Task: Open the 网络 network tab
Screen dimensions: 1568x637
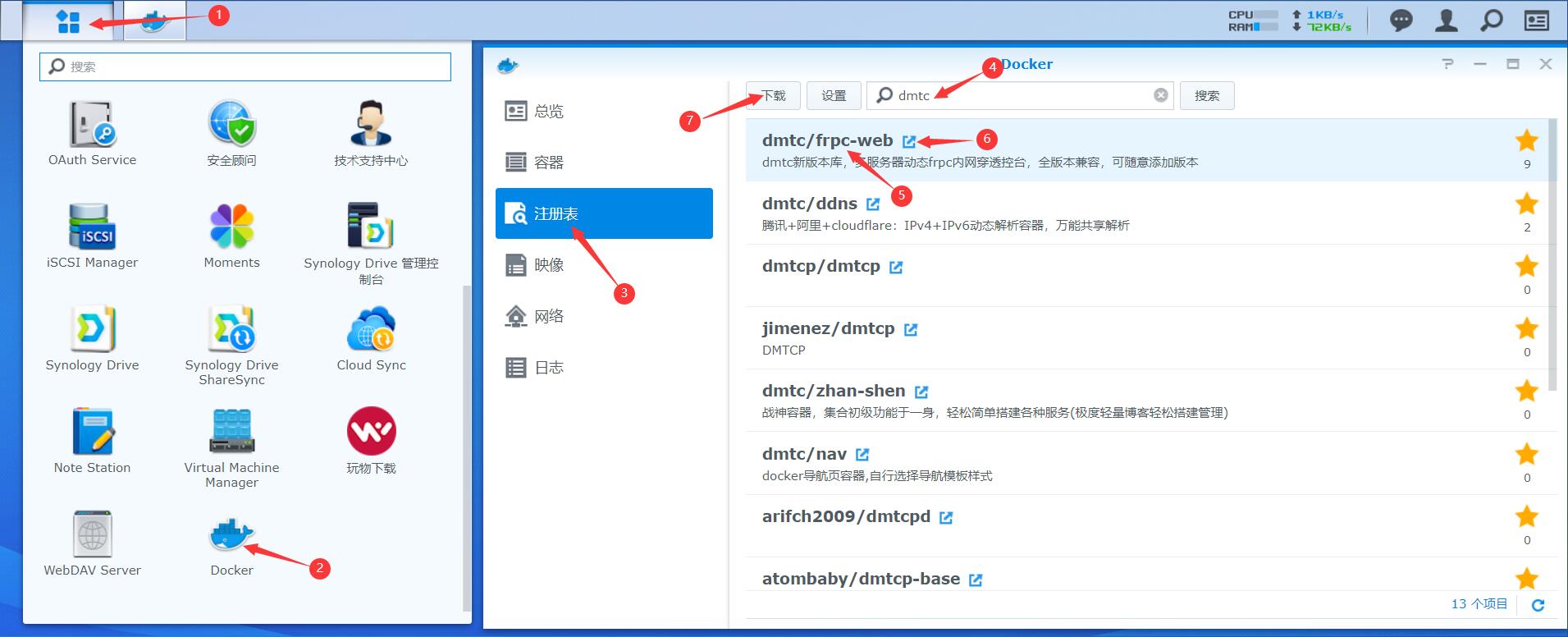Action: click(604, 316)
